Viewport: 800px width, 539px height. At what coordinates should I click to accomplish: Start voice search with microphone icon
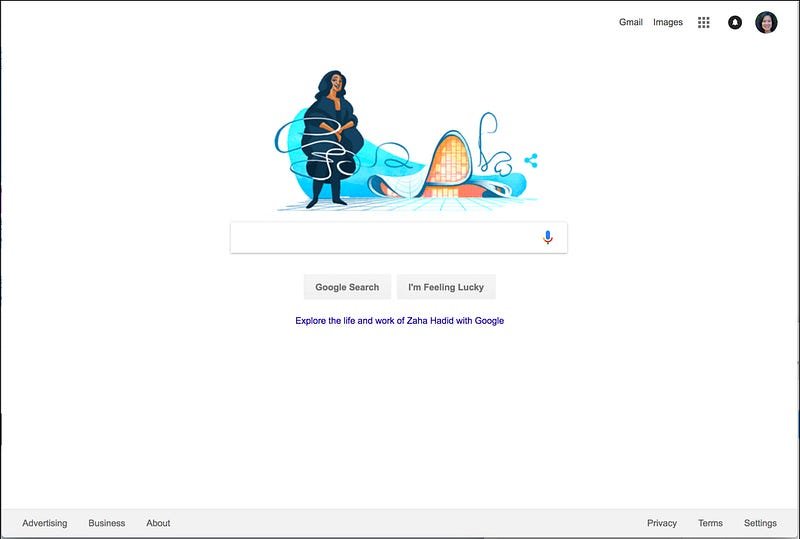tap(547, 237)
